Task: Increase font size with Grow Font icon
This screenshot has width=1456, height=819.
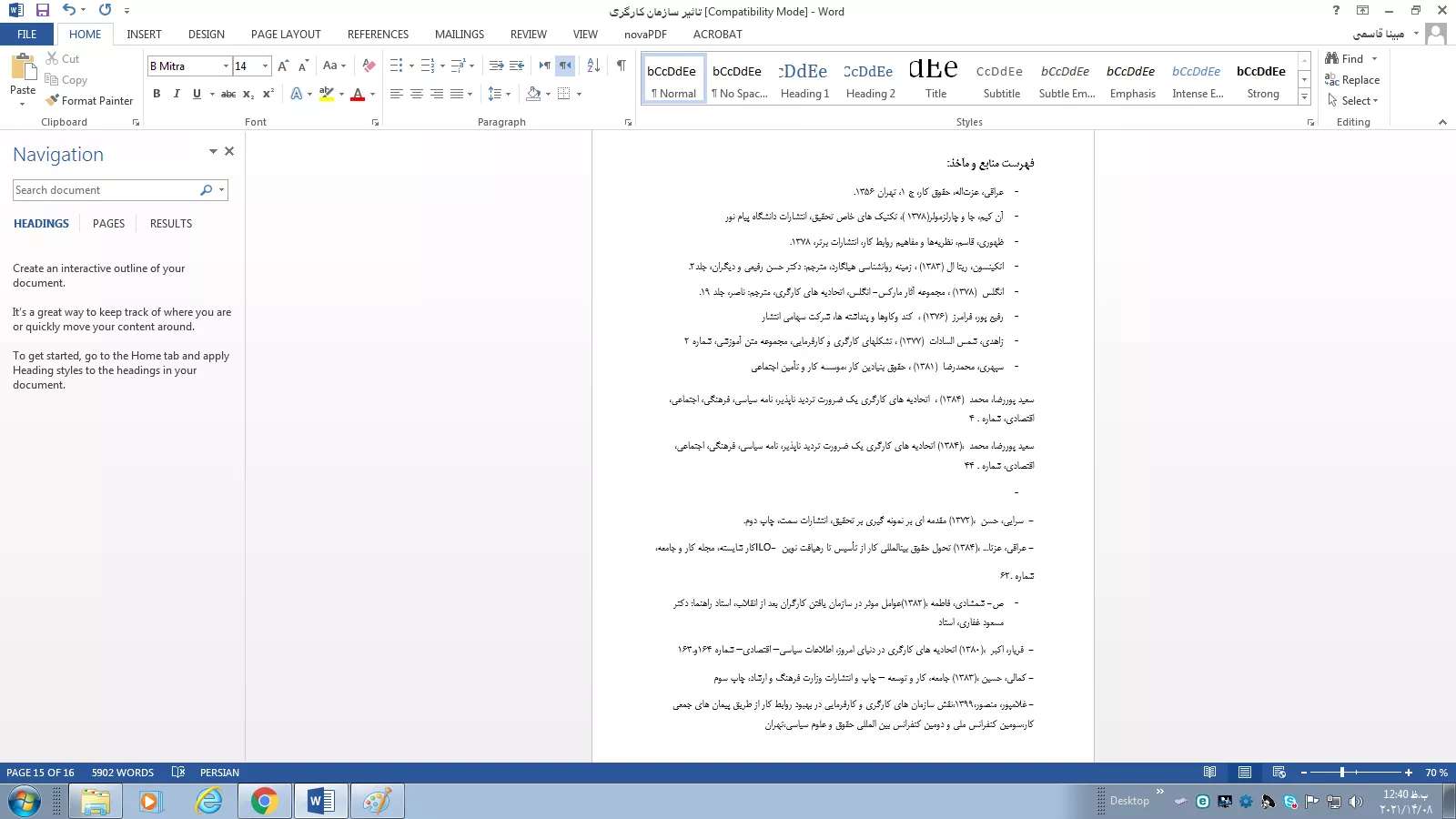Action: tap(283, 66)
